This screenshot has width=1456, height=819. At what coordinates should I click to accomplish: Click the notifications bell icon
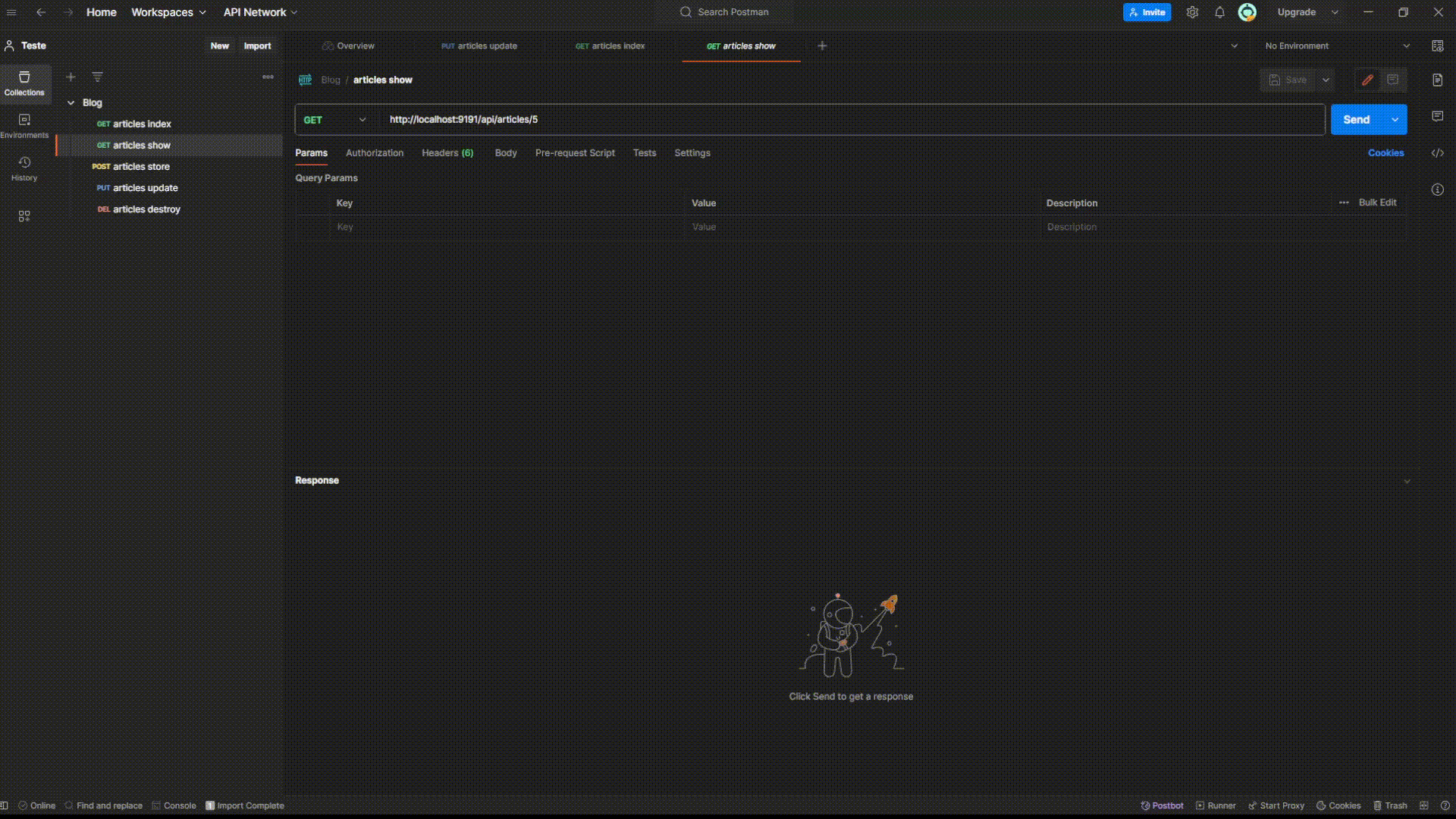tap(1219, 12)
